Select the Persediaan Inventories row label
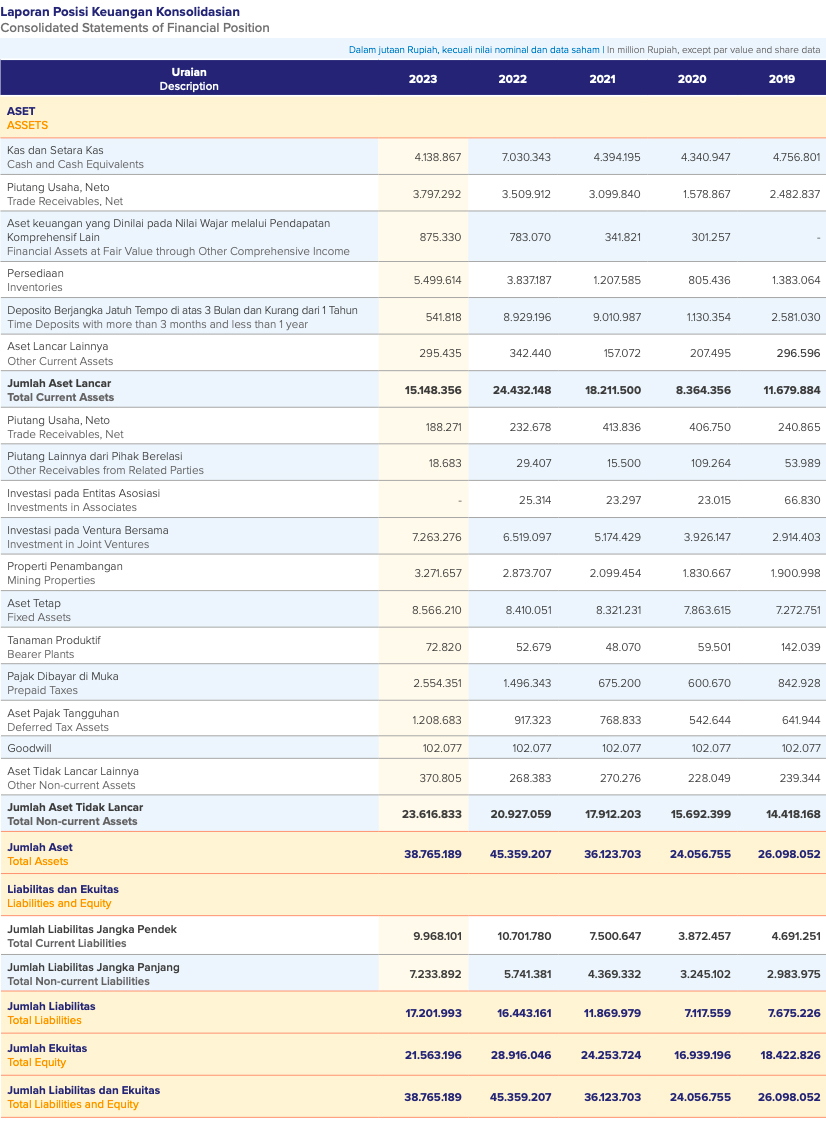Viewport: 826px width, 1121px height. point(35,280)
